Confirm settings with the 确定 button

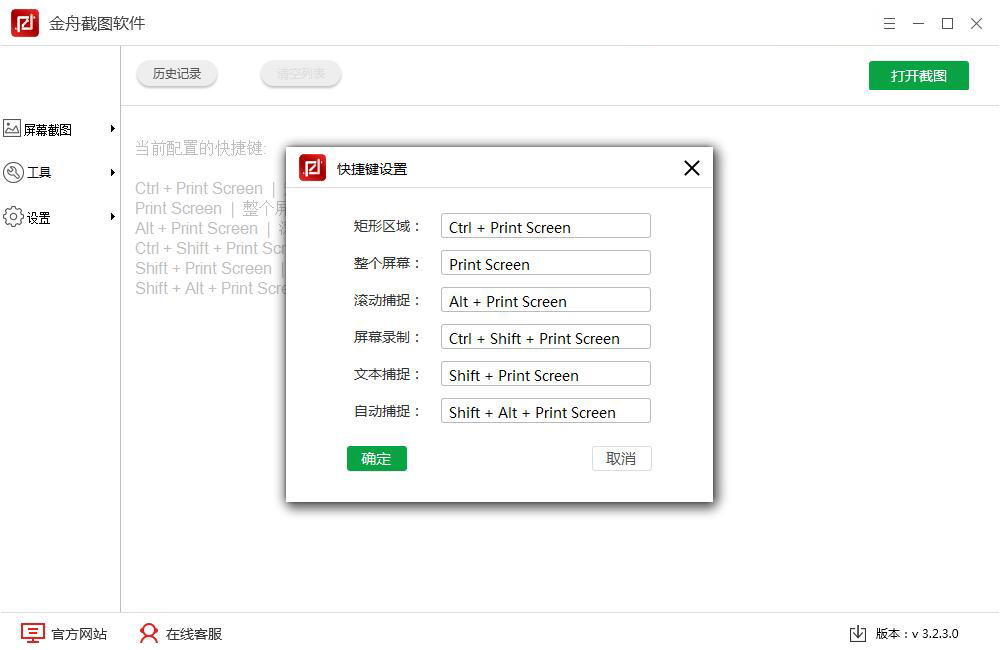coord(377,458)
